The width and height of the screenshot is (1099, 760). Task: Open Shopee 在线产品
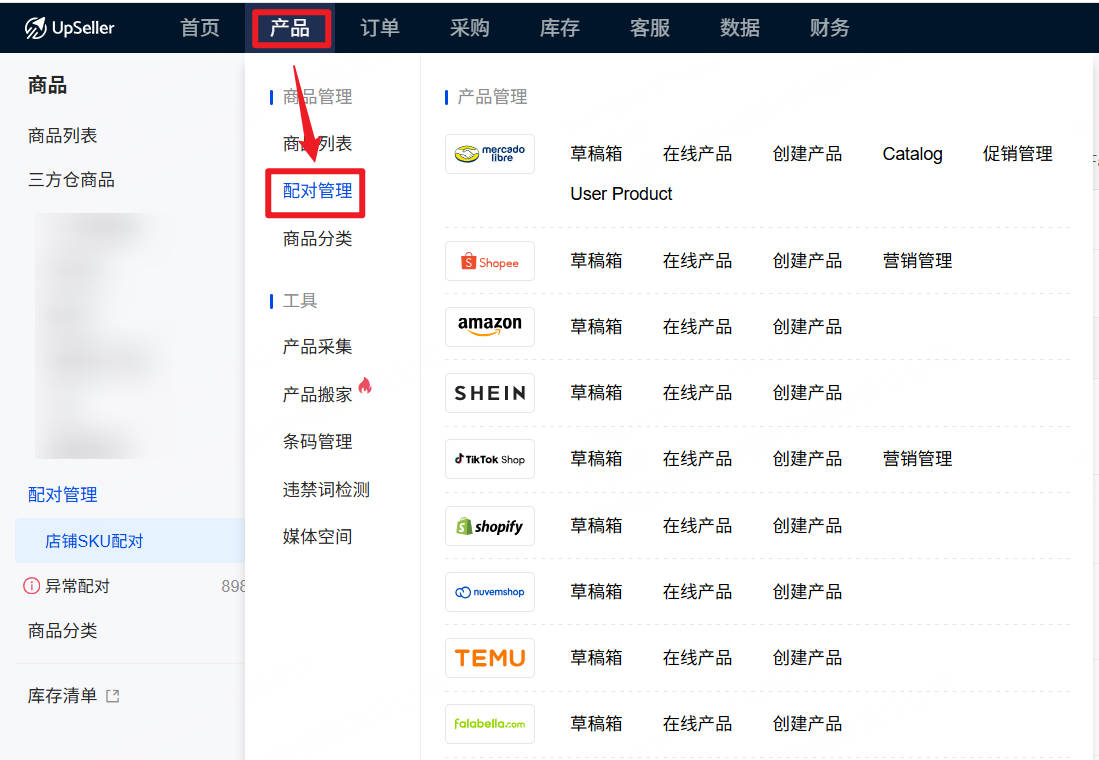pos(697,261)
